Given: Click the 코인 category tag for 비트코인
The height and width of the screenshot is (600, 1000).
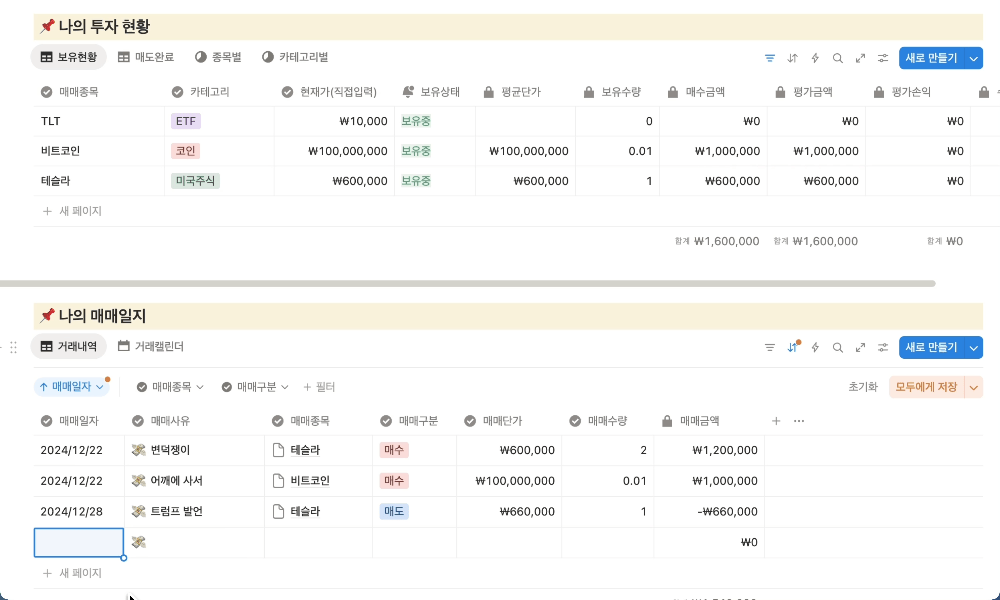Looking at the screenshot, I should [x=186, y=151].
